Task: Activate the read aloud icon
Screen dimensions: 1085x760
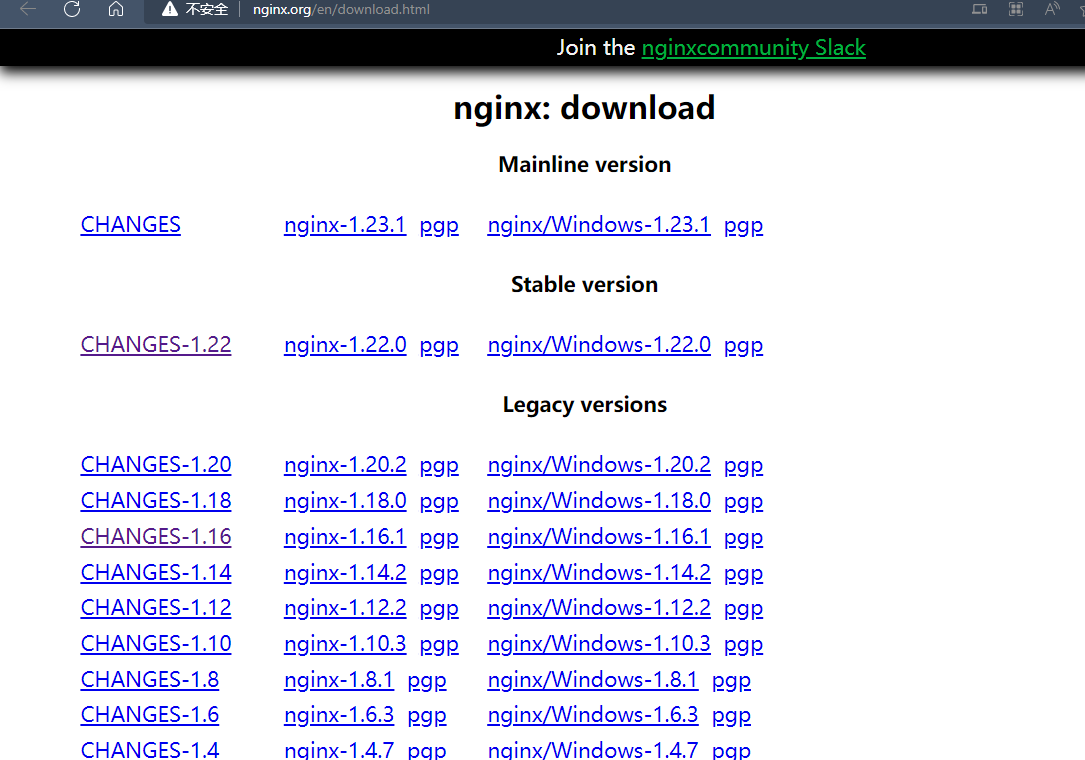Action: tap(1052, 9)
